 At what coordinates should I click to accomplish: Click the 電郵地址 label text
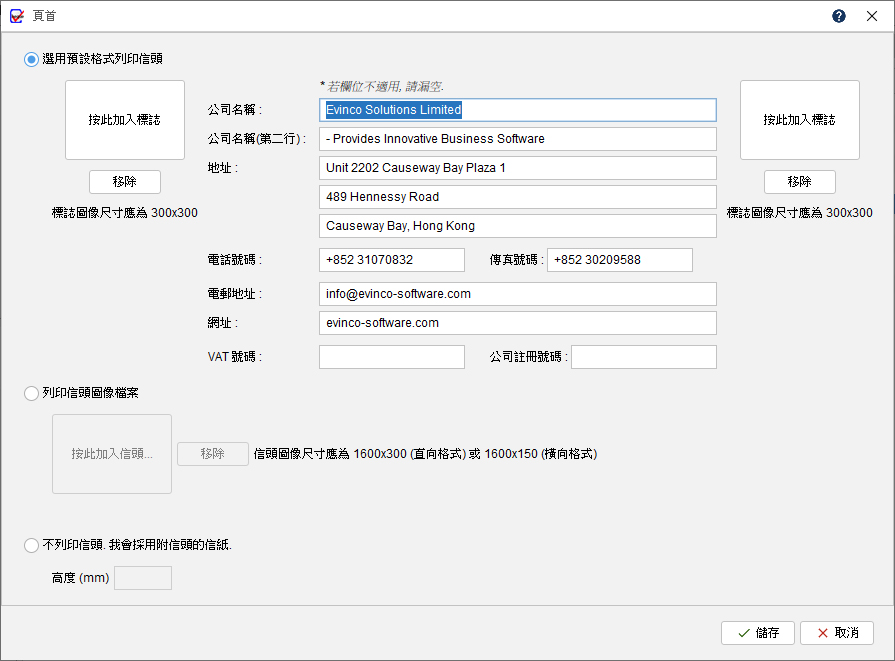(x=235, y=294)
